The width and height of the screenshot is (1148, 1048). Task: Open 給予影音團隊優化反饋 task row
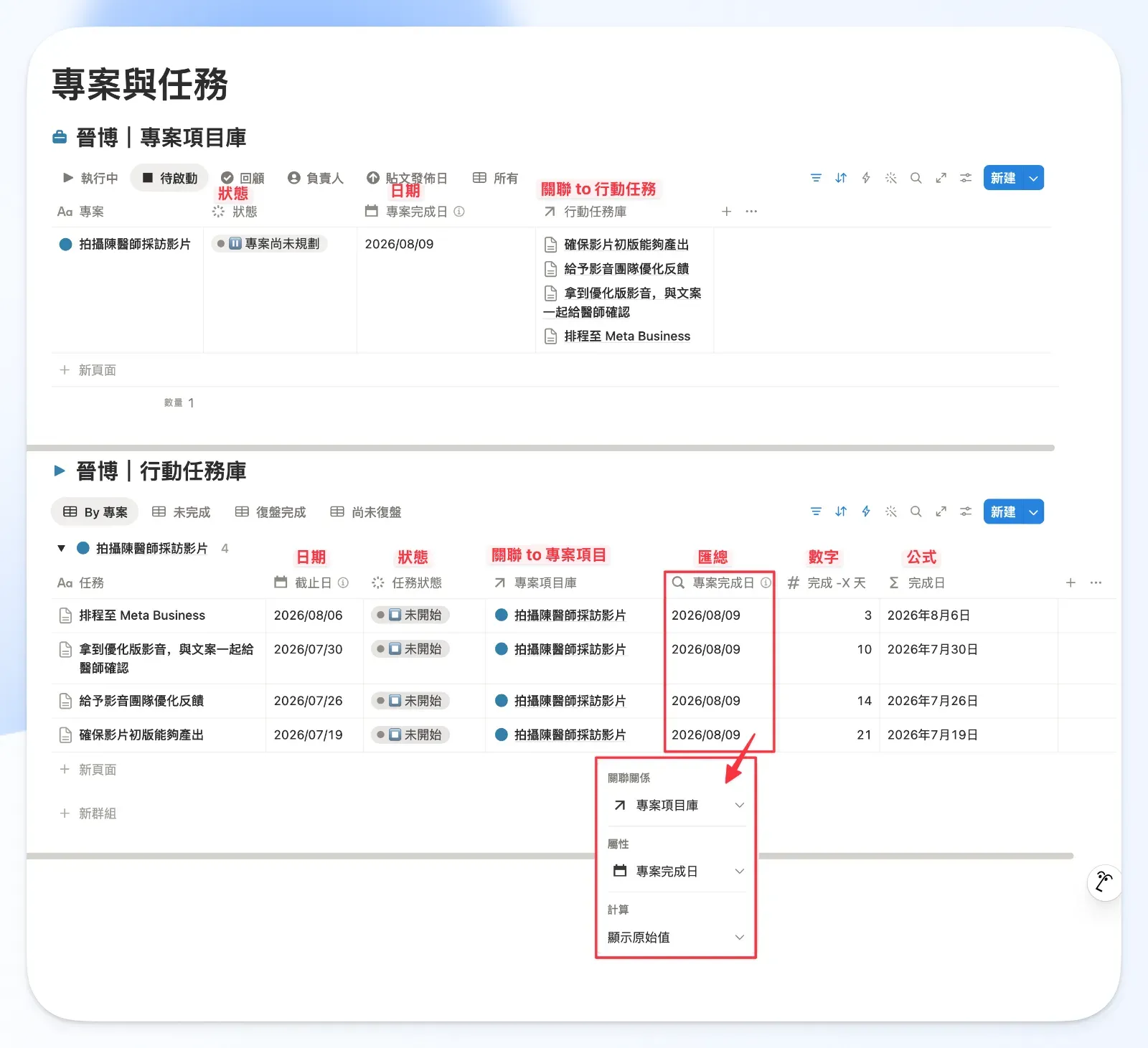tap(141, 701)
